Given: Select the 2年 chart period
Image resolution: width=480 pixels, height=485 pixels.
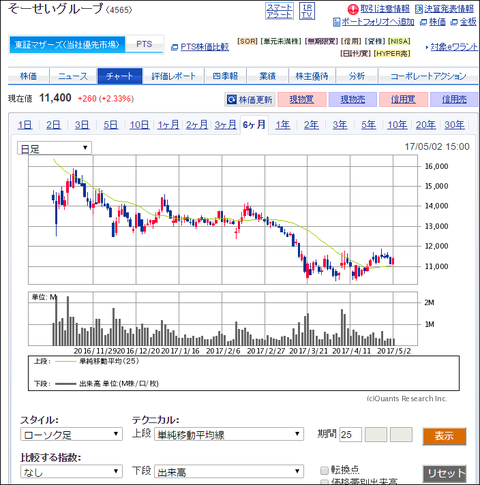Looking at the screenshot, I should 311,125.
